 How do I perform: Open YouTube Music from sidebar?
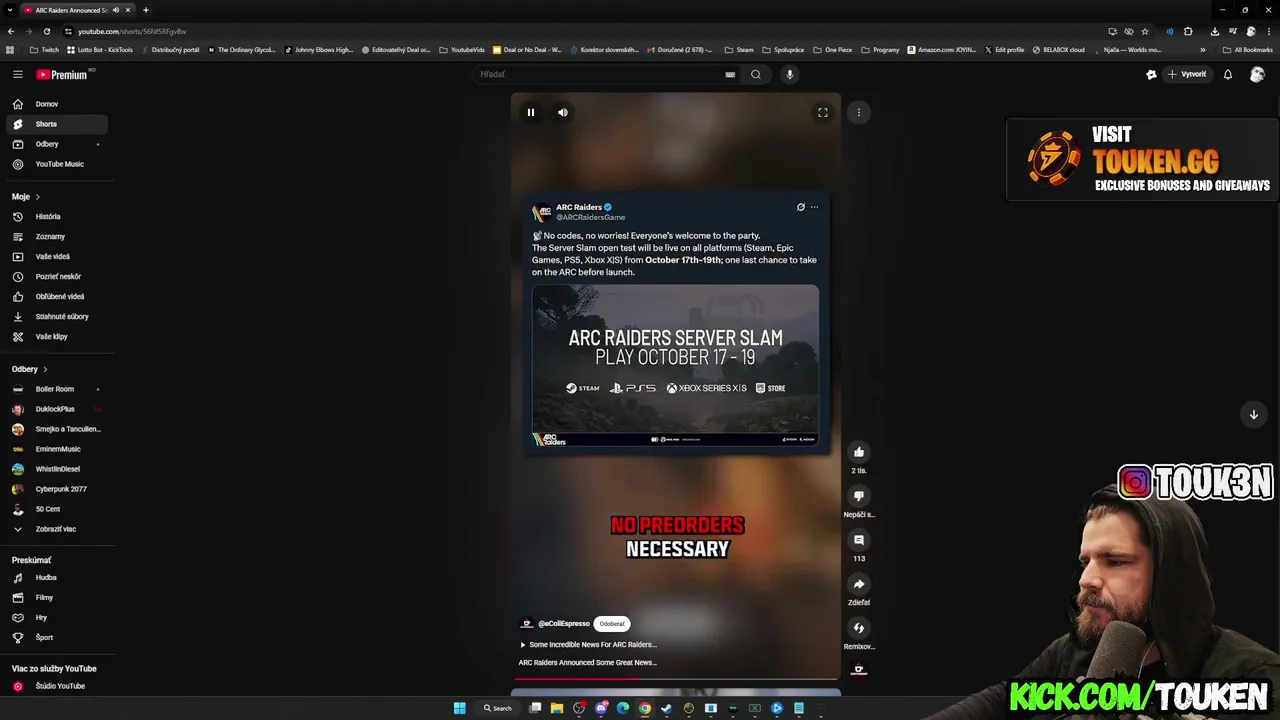(56, 164)
